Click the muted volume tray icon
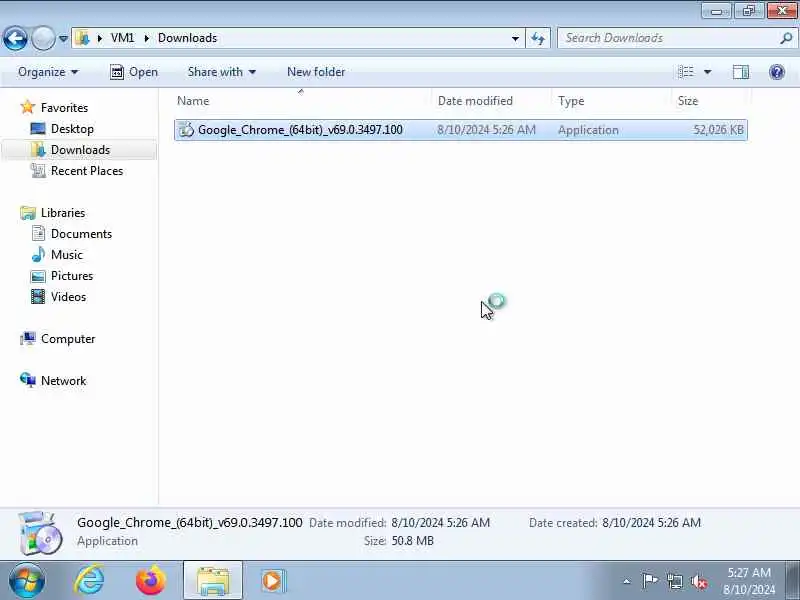The image size is (800, 600). (699, 581)
